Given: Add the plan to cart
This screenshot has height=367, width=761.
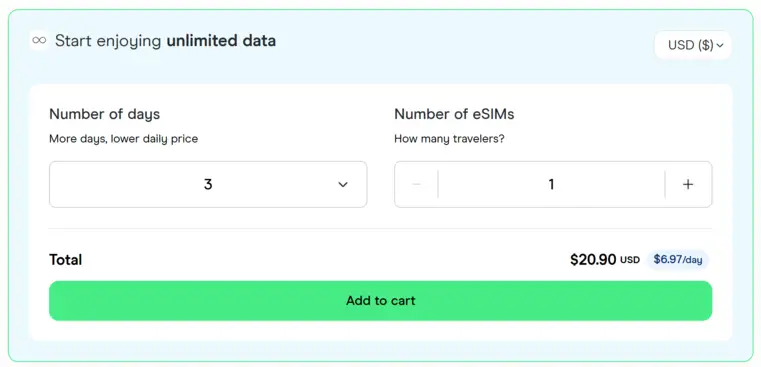Looking at the screenshot, I should coord(380,300).
